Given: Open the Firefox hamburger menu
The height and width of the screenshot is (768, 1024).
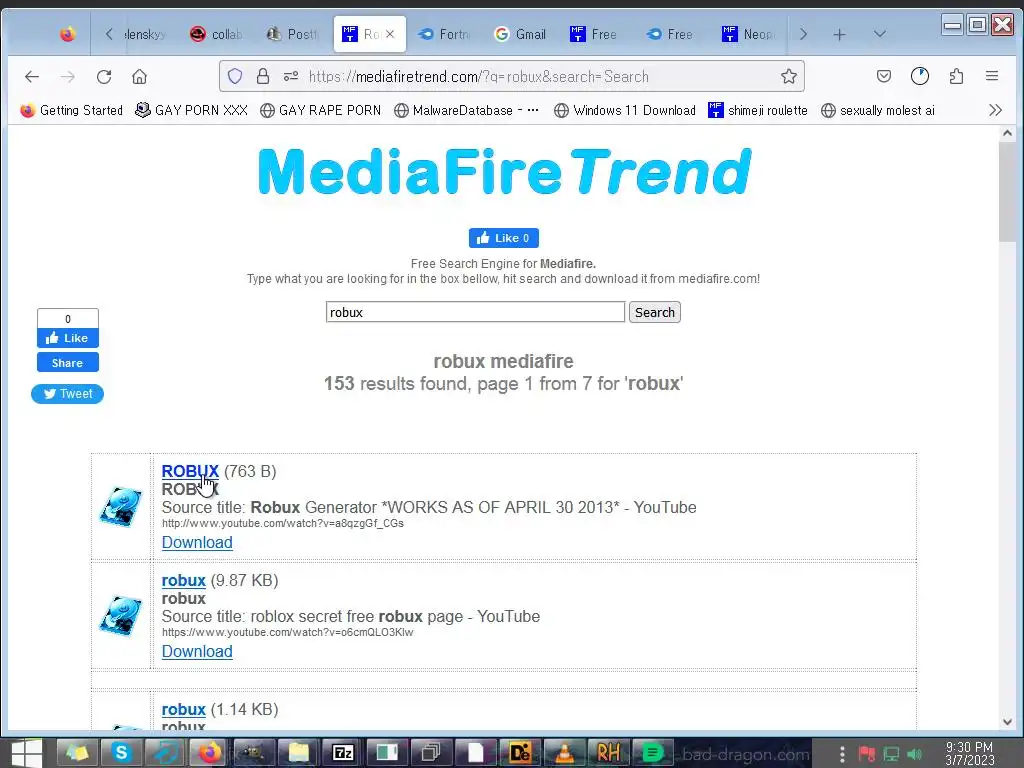Looking at the screenshot, I should [x=991, y=76].
